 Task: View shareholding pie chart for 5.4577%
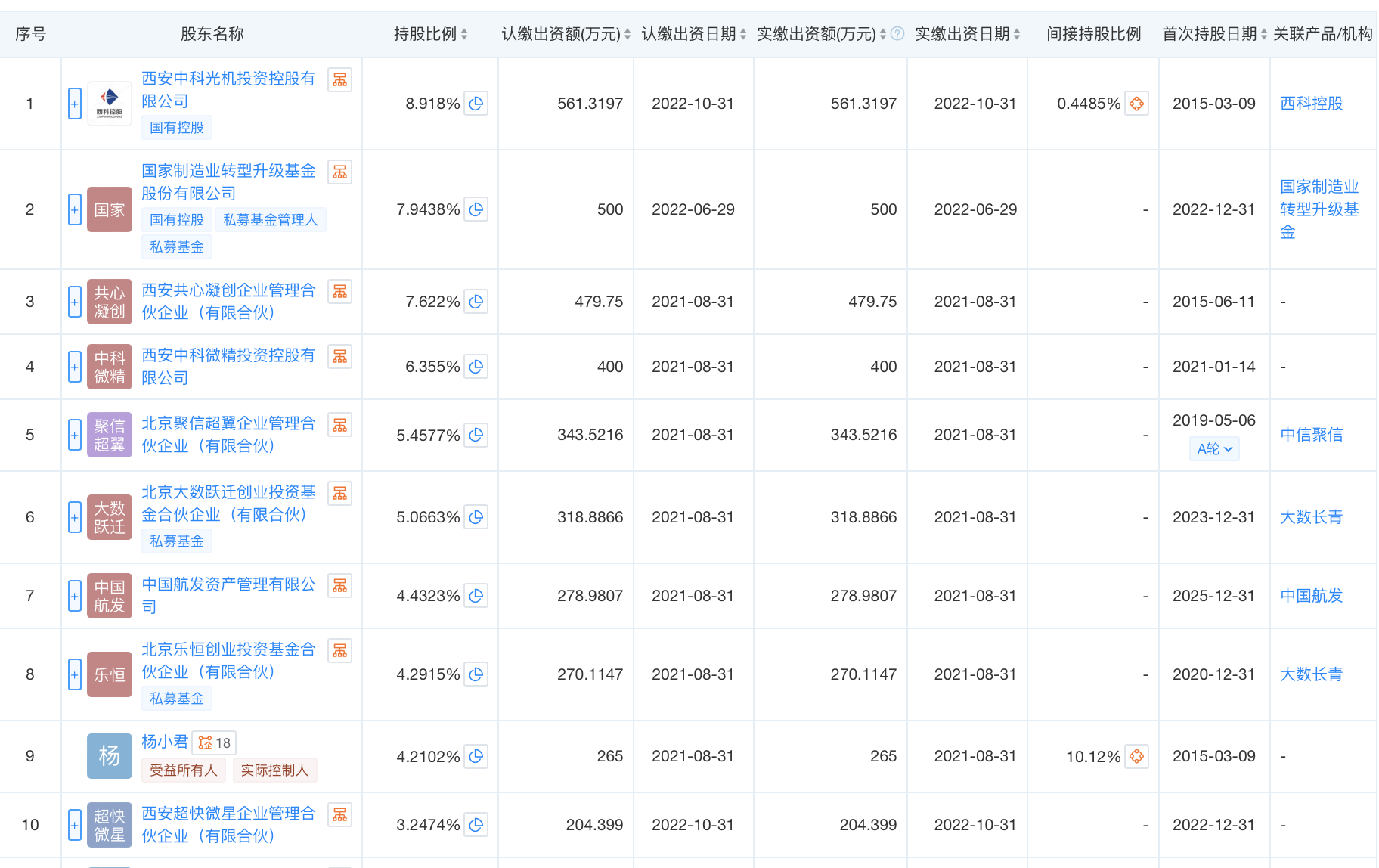[x=476, y=435]
